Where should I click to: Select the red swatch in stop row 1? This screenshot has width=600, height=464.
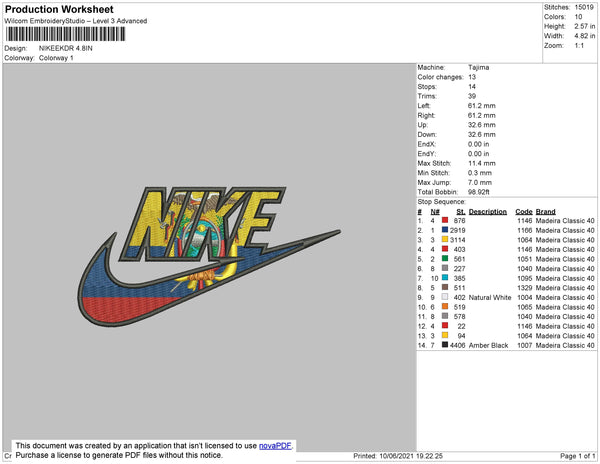[445, 220]
